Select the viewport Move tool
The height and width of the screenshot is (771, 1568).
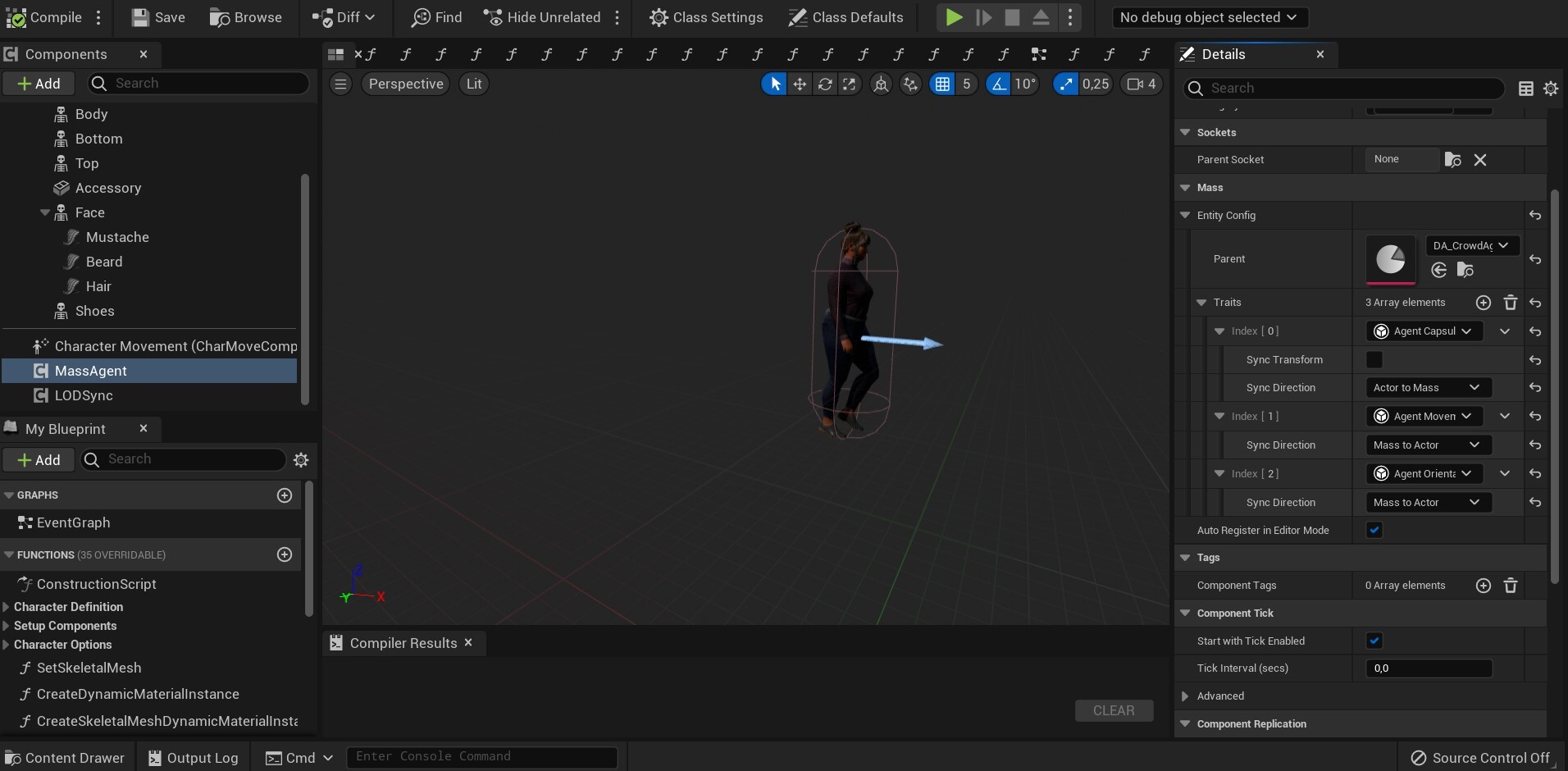coord(800,84)
